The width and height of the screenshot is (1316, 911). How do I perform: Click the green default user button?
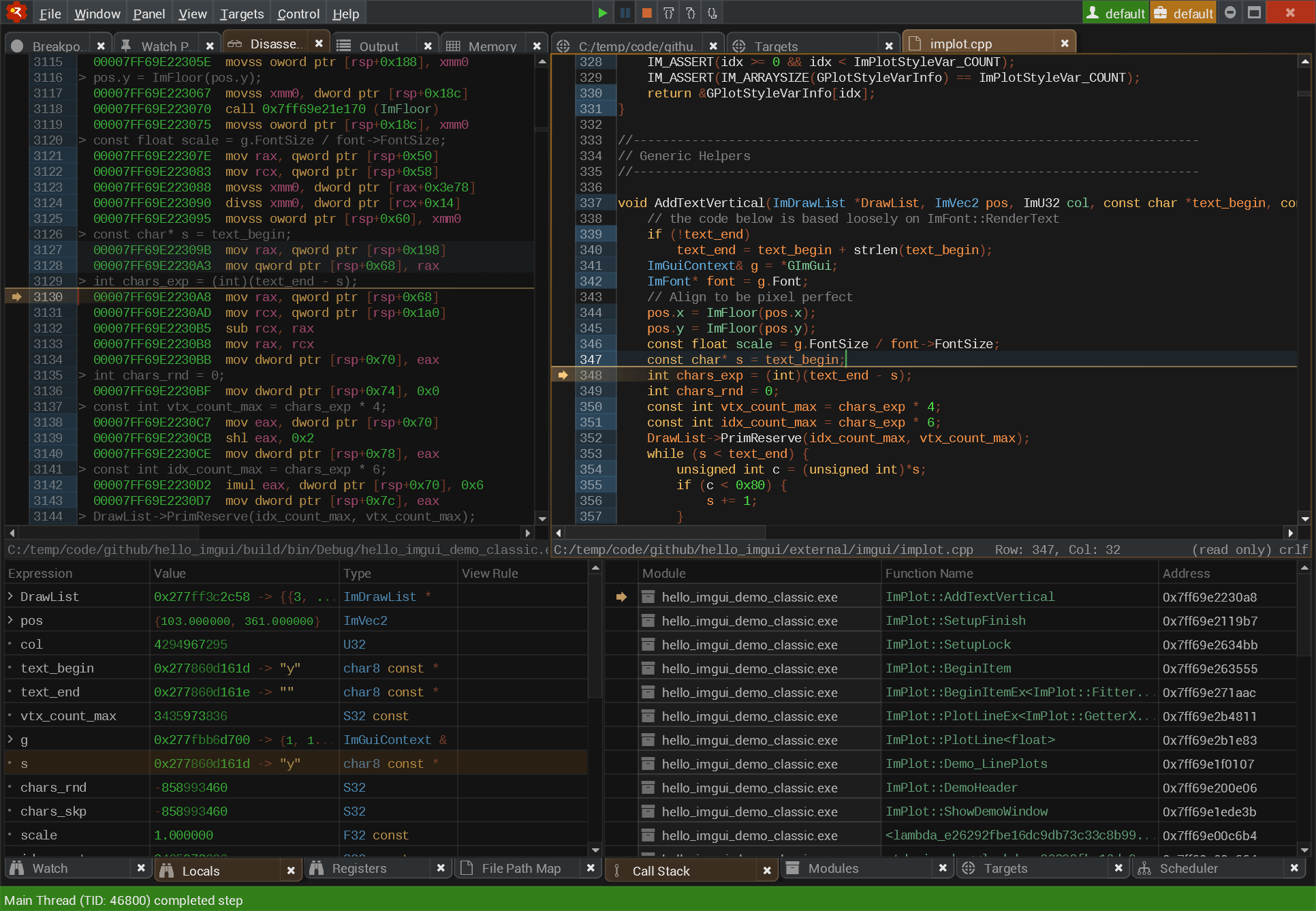[x=1115, y=12]
